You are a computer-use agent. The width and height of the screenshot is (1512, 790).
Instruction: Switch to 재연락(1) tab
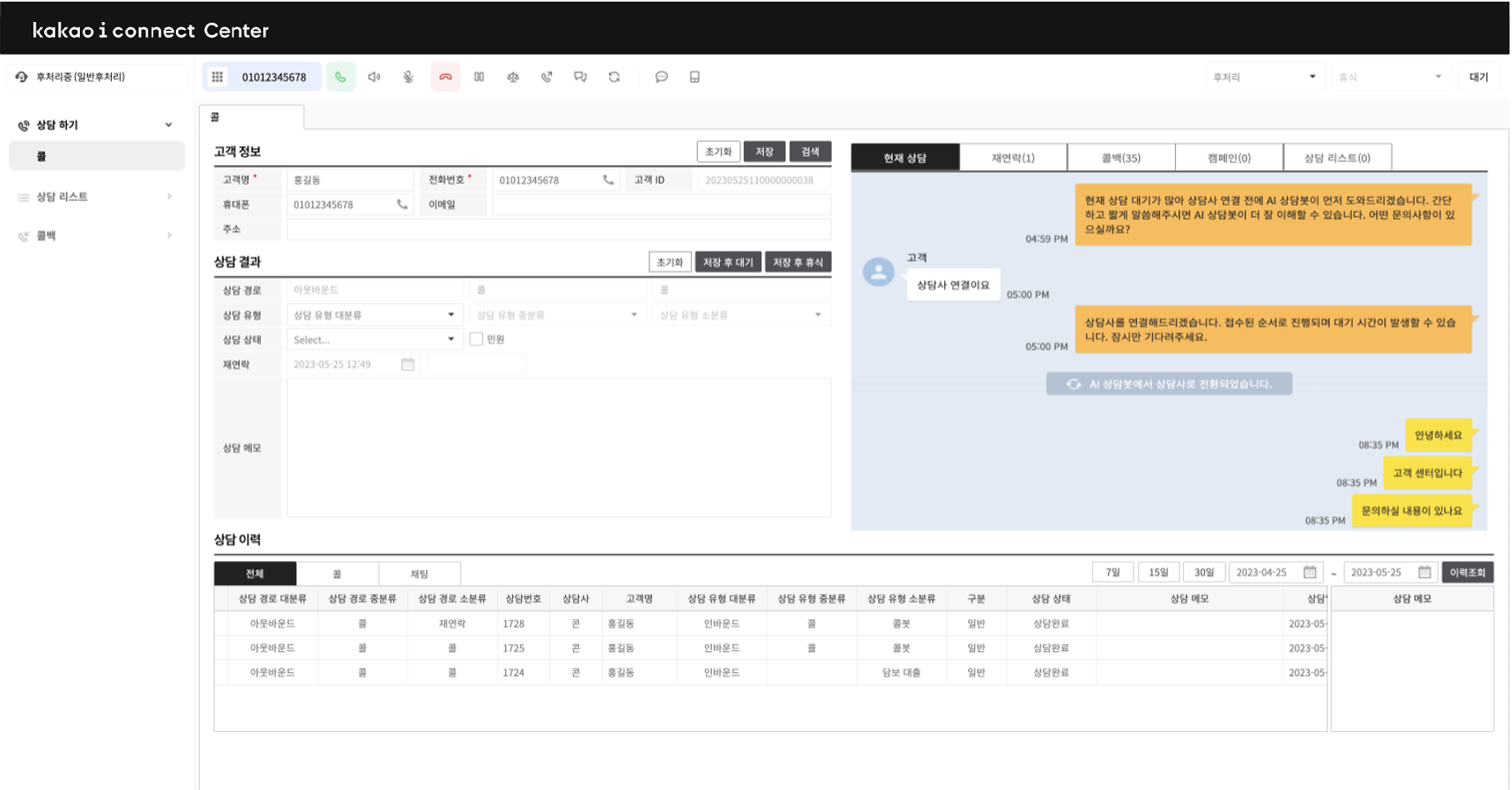(1013, 157)
